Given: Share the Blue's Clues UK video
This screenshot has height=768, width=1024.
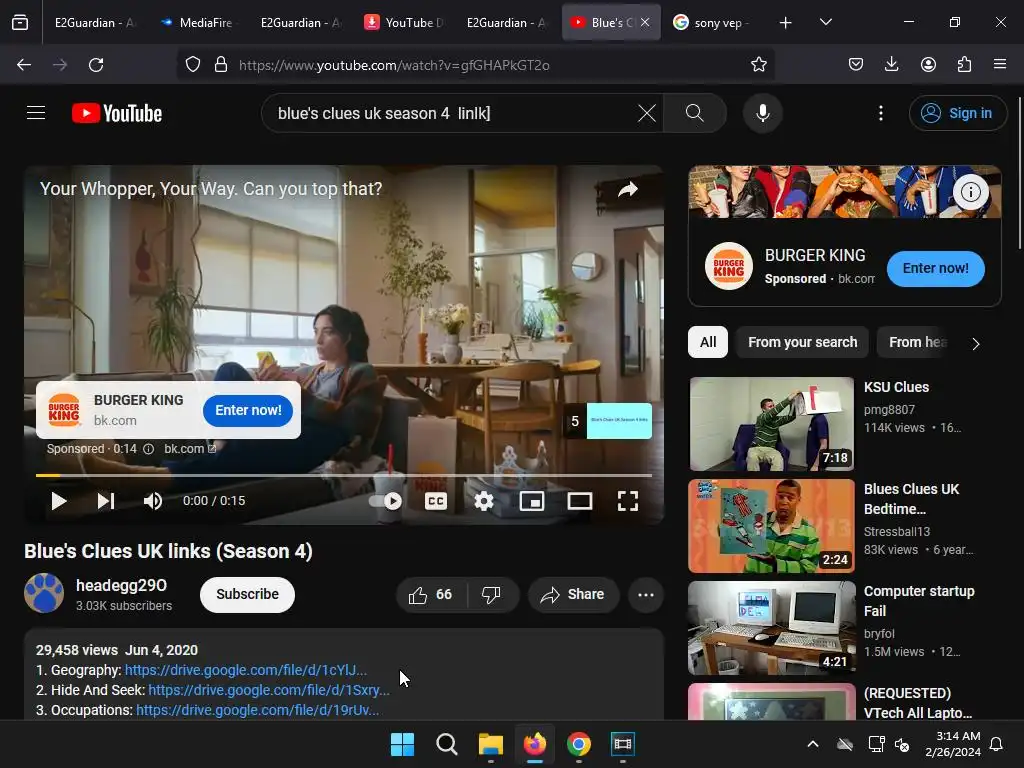Looking at the screenshot, I should coord(573,594).
